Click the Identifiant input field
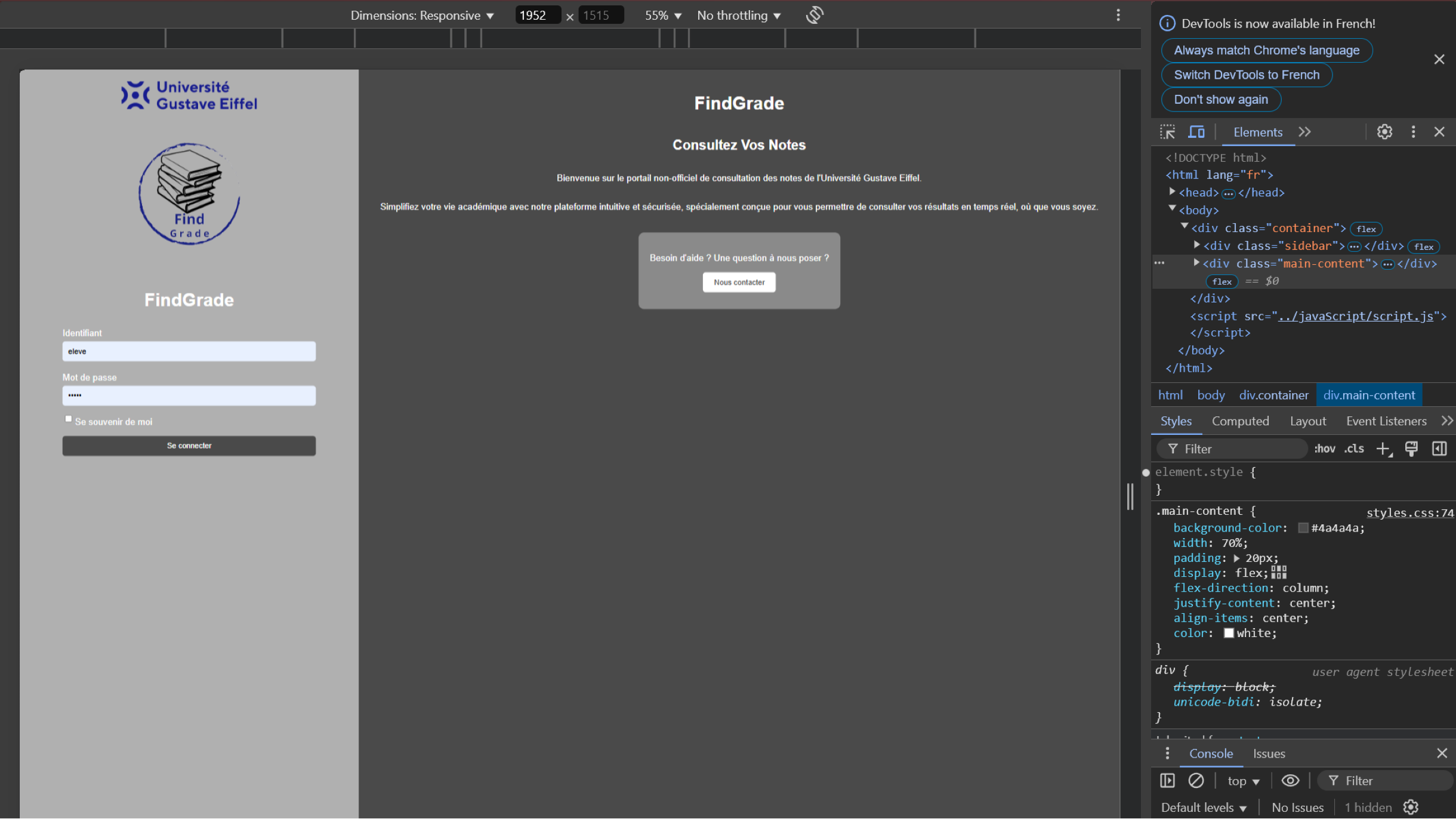This screenshot has height=819, width=1456. (x=189, y=351)
